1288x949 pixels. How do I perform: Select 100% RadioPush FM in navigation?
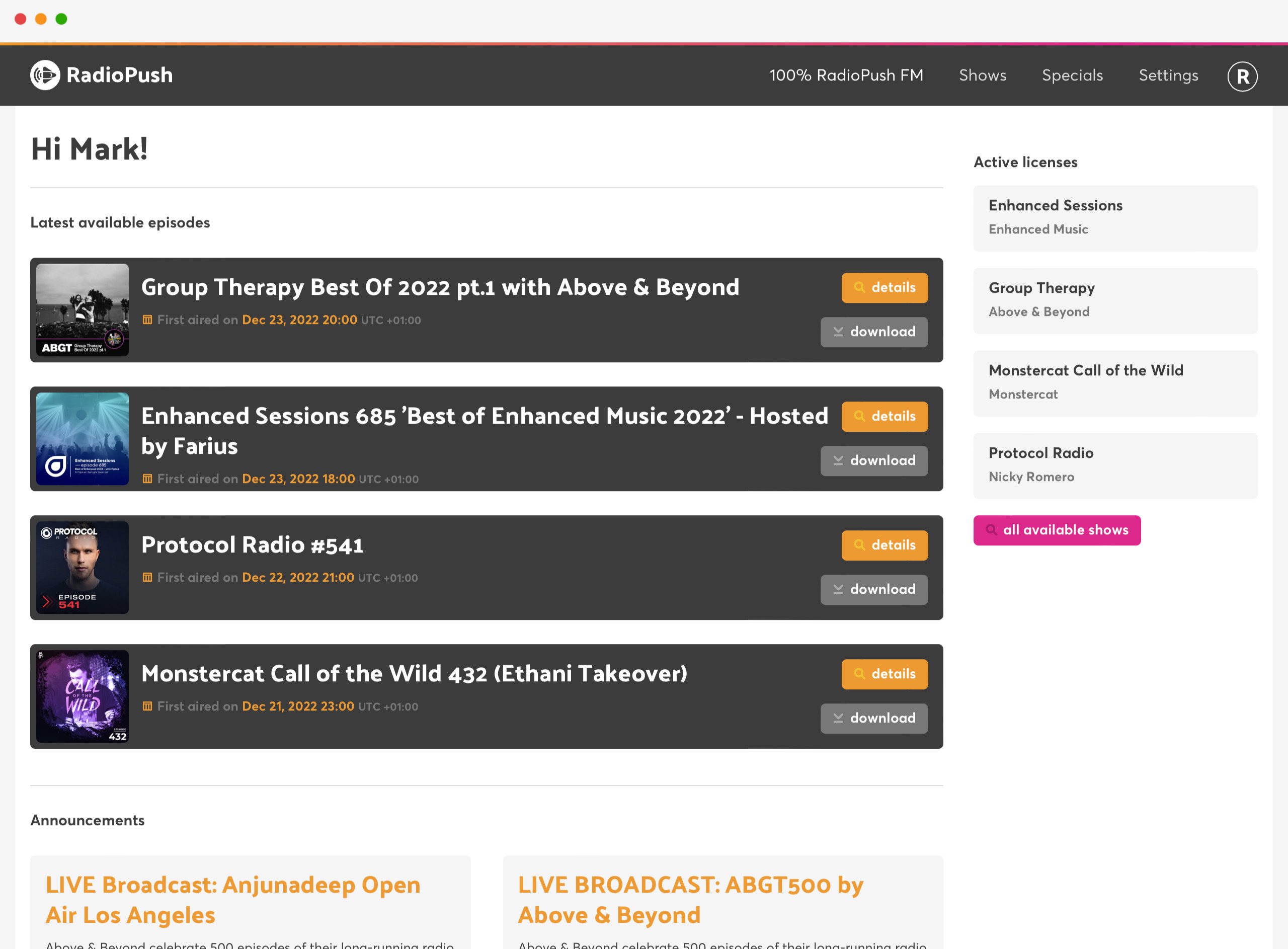(x=846, y=75)
